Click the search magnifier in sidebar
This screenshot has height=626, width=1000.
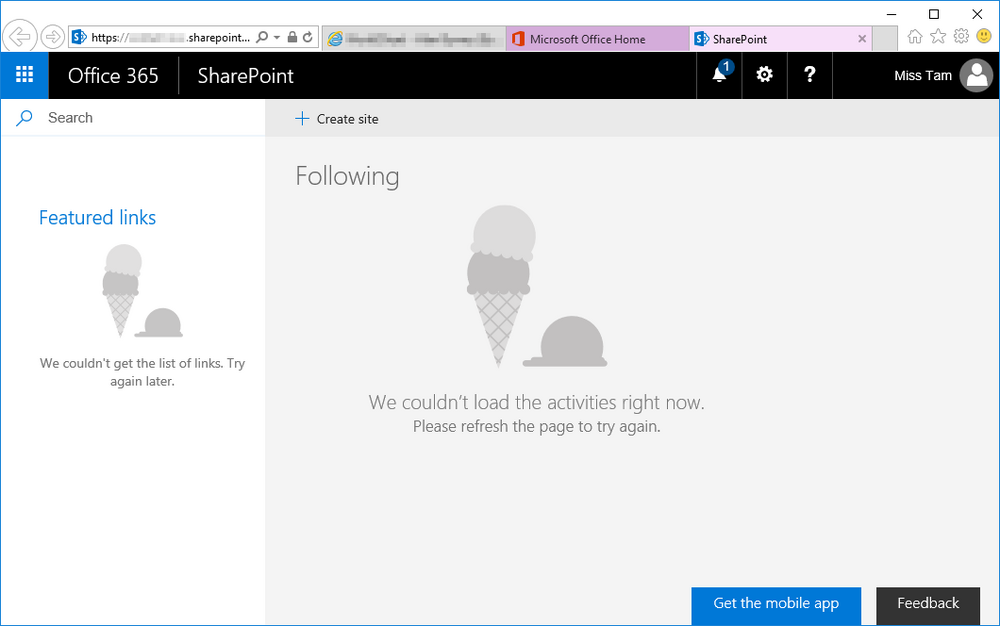(x=24, y=118)
